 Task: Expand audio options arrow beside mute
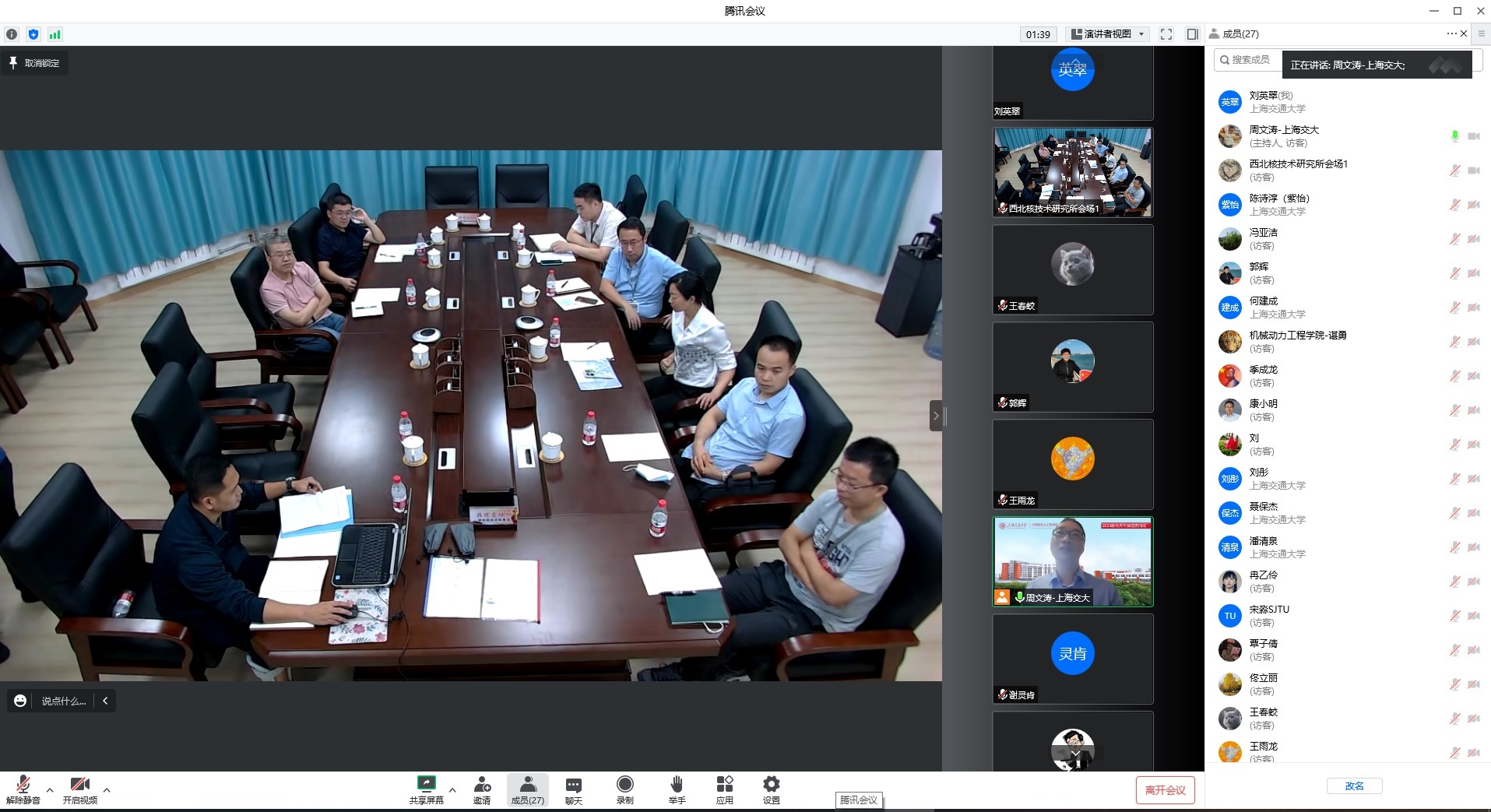click(50, 789)
